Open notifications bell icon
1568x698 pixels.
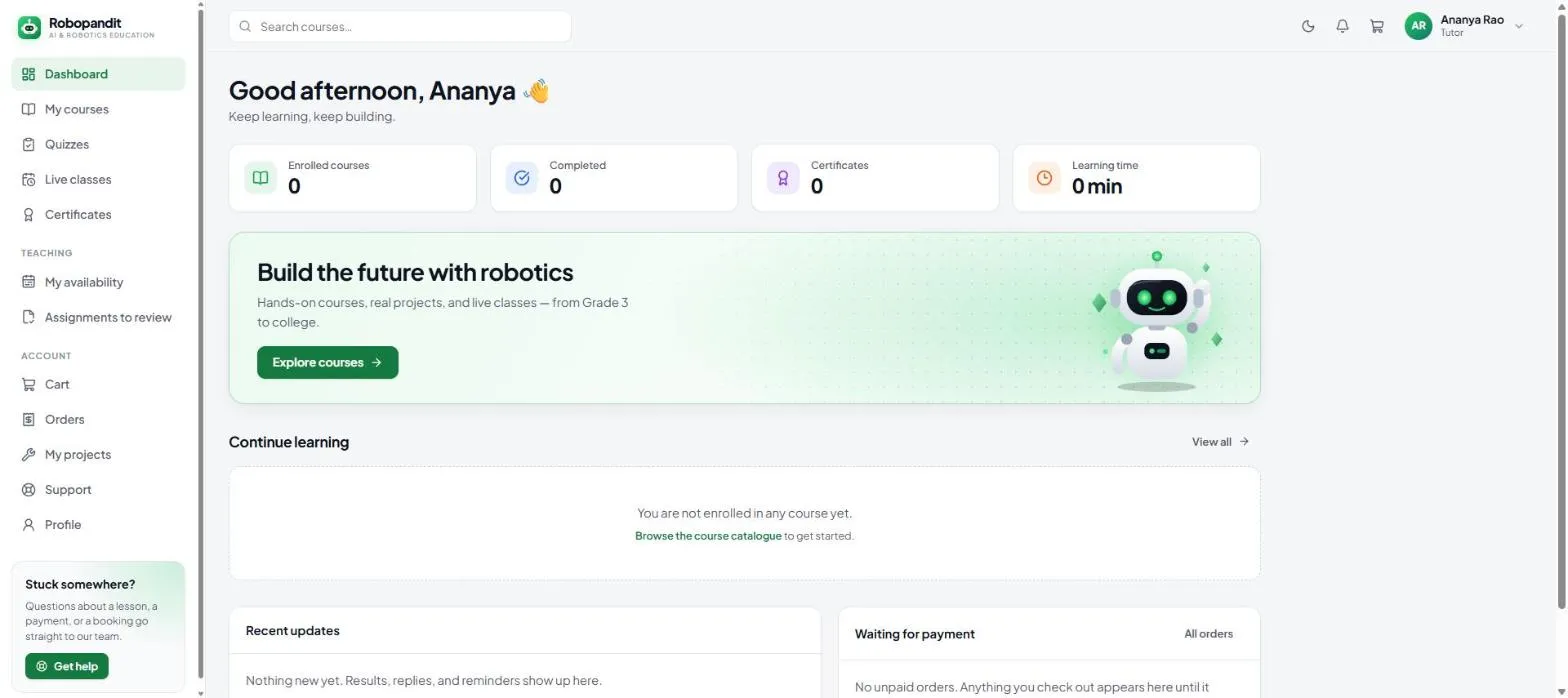coord(1342,27)
